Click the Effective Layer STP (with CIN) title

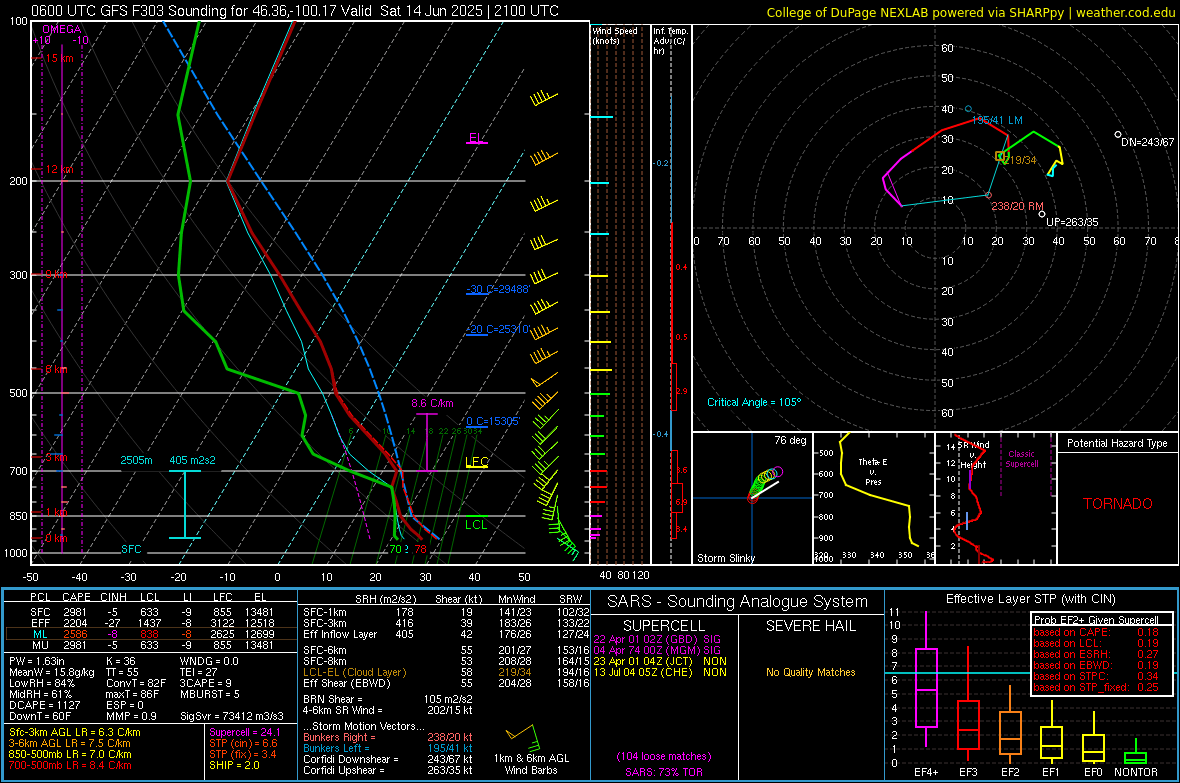[1030, 599]
